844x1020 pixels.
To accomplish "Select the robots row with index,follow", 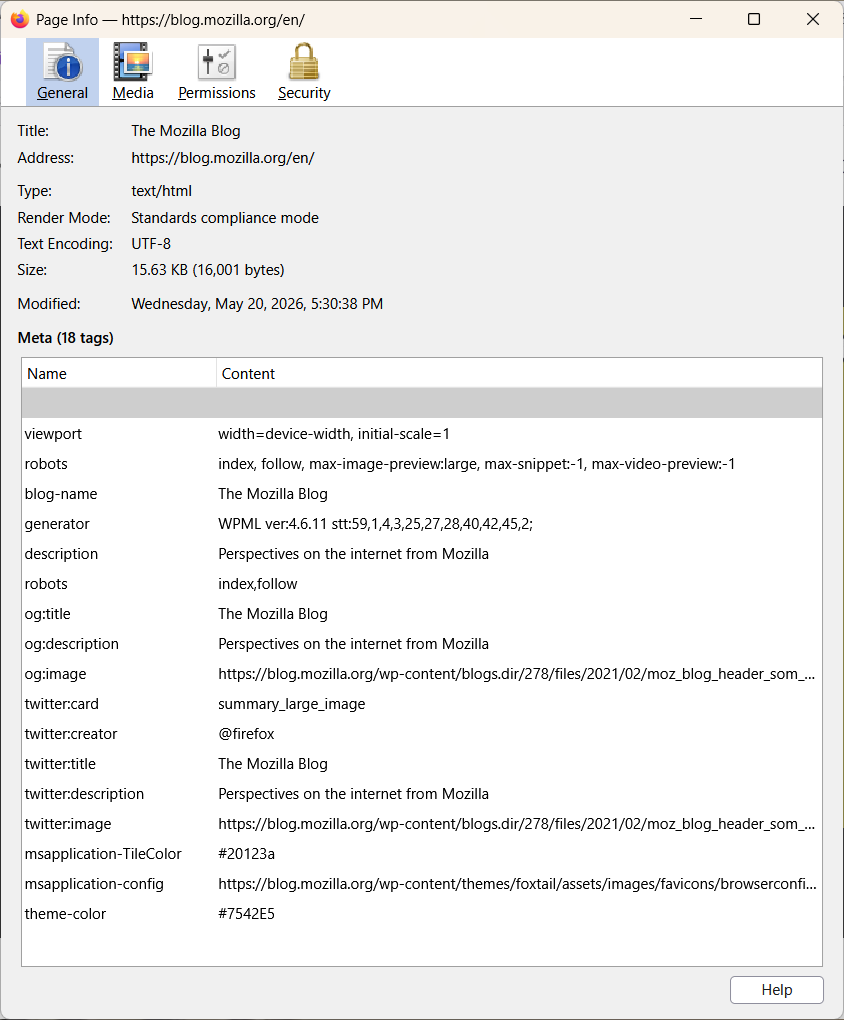I will pyautogui.click(x=422, y=584).
